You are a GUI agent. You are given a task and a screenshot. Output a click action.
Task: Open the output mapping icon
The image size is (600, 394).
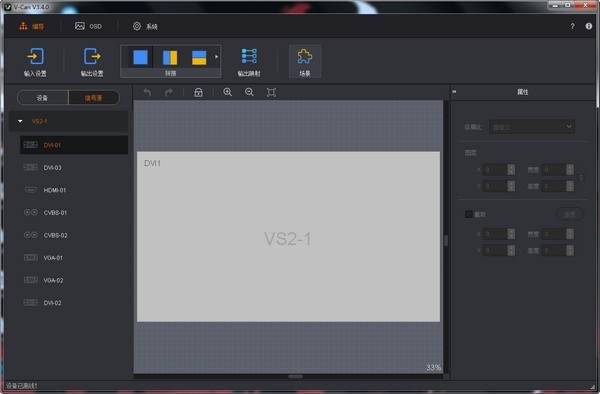(249, 56)
